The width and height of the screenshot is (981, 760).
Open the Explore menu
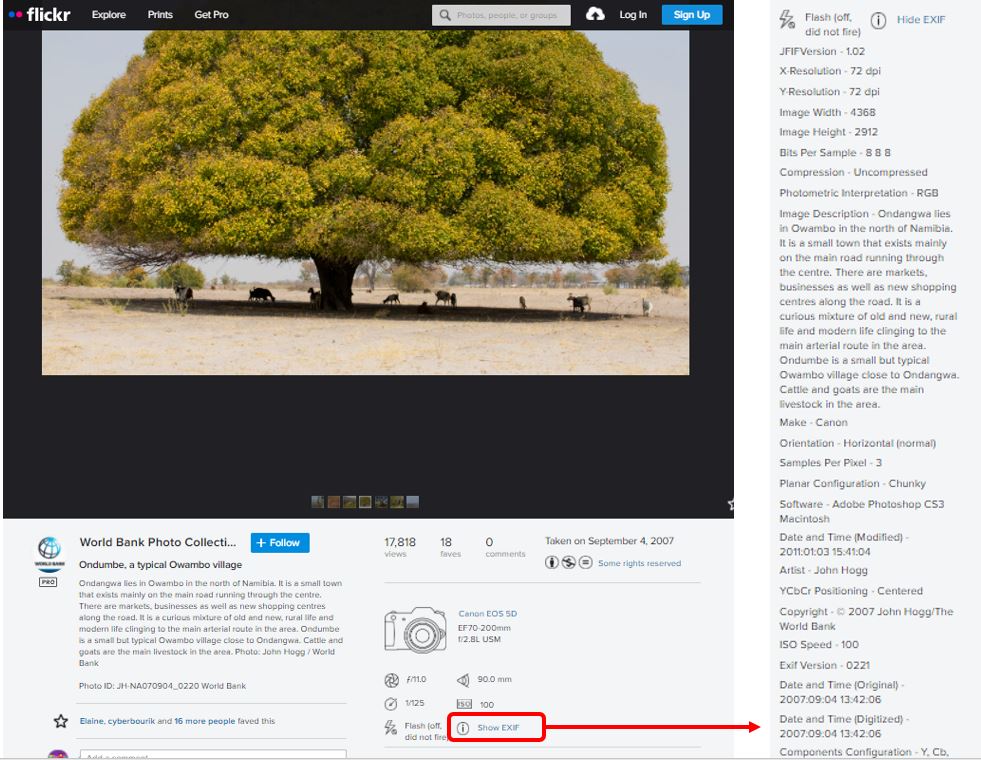pos(109,15)
